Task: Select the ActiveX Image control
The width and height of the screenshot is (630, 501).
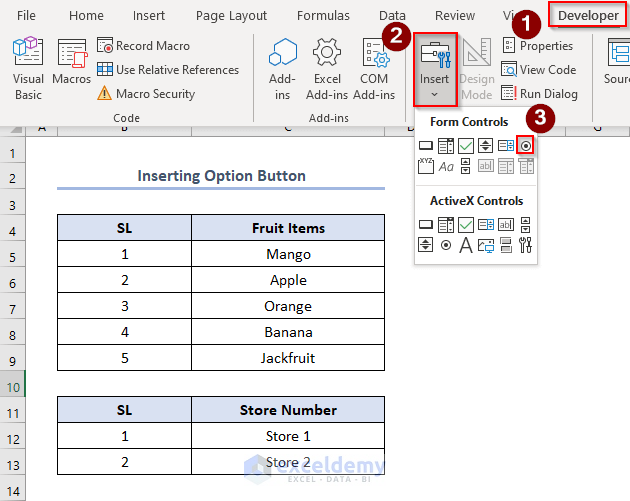Action: point(486,245)
